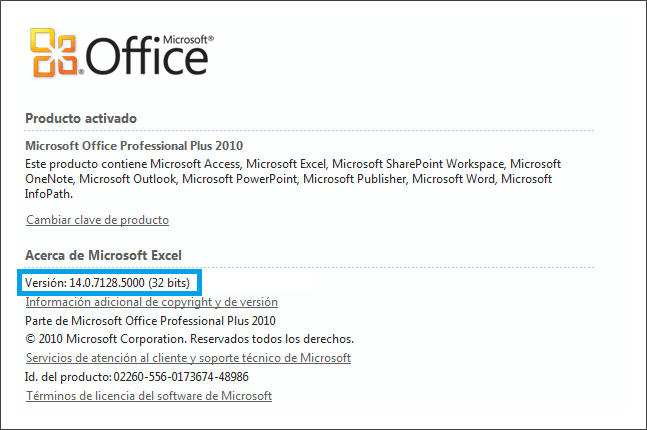Image resolution: width=647 pixels, height=430 pixels.
Task: Click the 2010 Microsoft Corporation copyright line
Action: point(189,339)
